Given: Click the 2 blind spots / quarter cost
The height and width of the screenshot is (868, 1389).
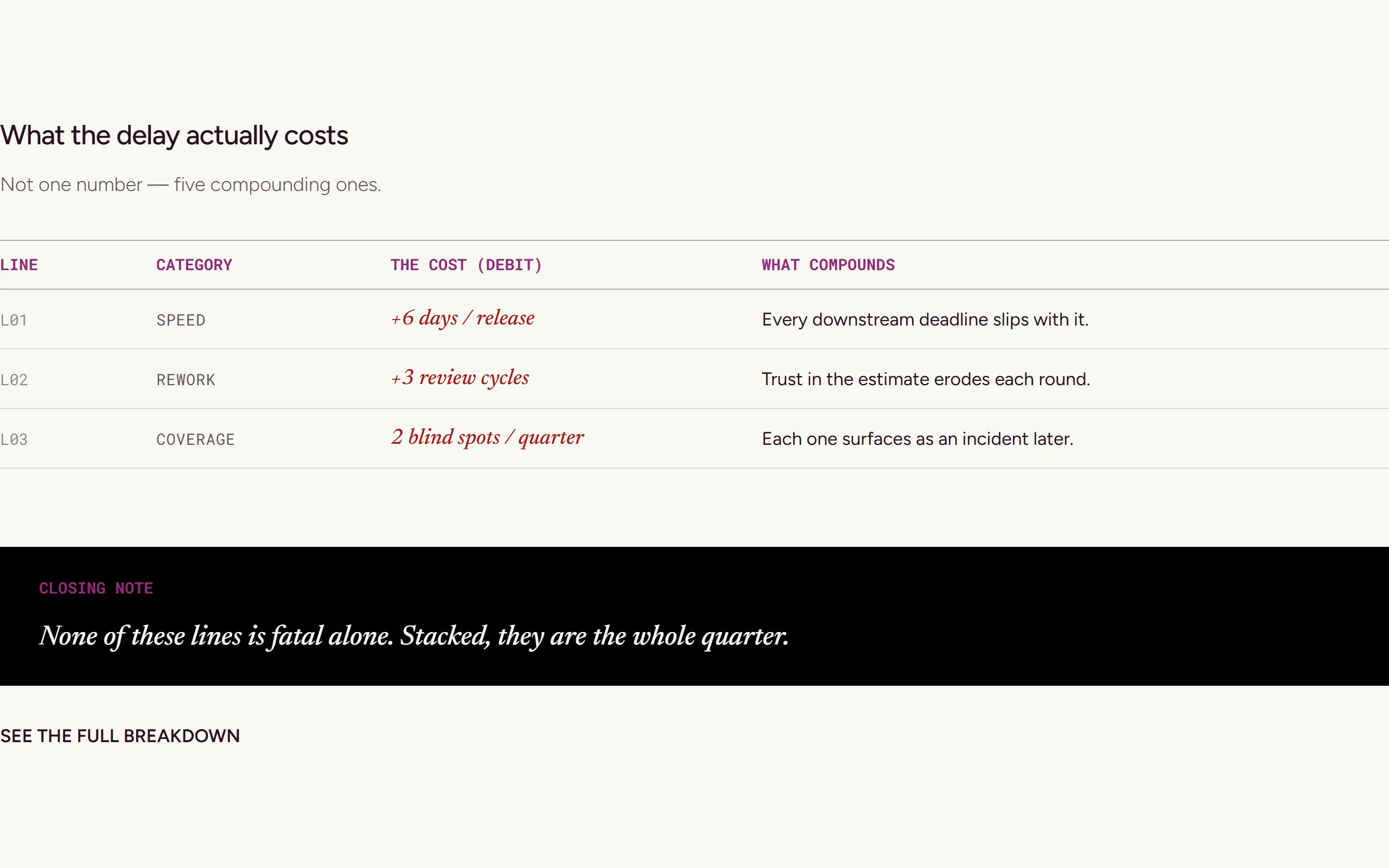Looking at the screenshot, I should 487,437.
